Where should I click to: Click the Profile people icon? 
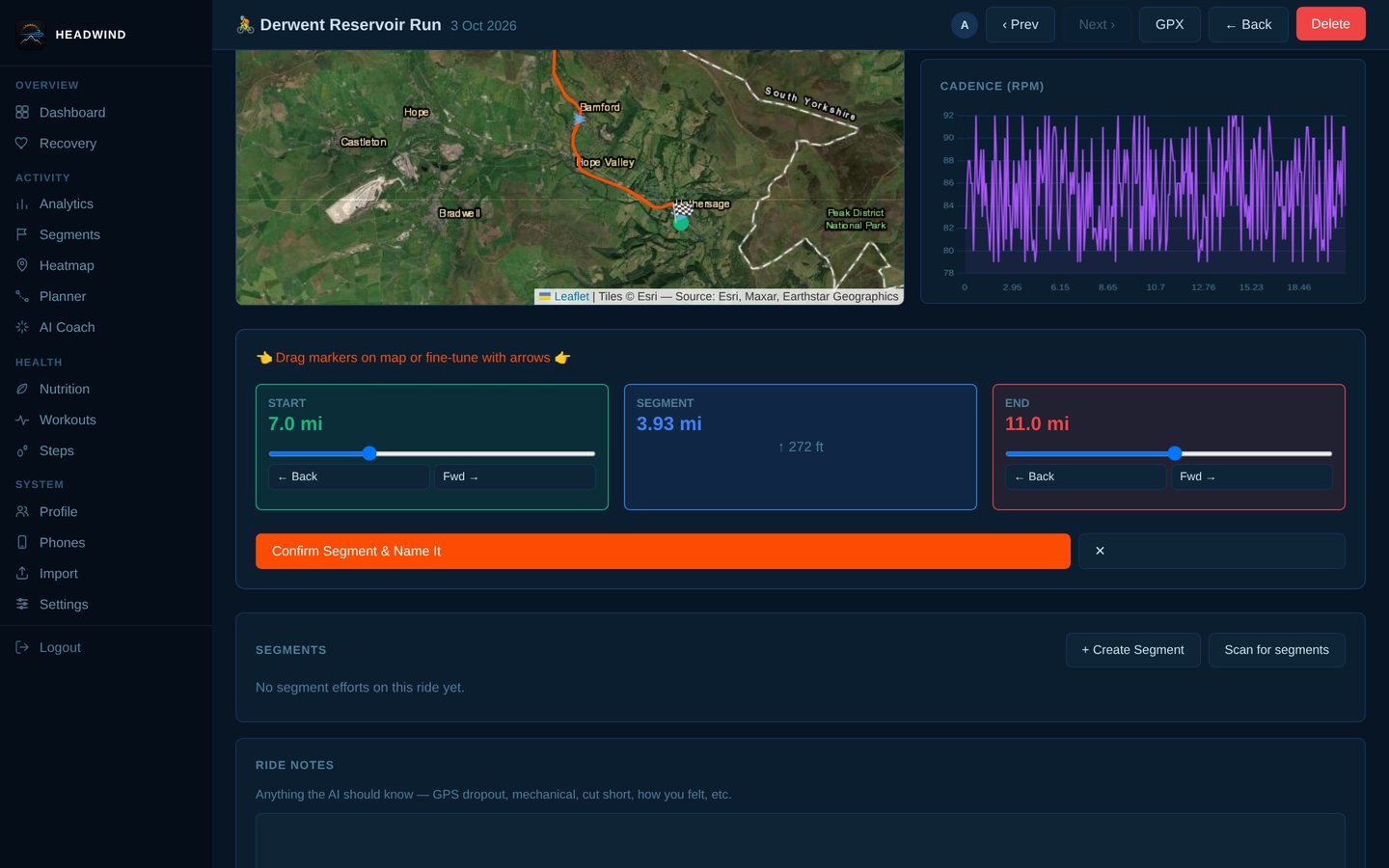tap(22, 511)
